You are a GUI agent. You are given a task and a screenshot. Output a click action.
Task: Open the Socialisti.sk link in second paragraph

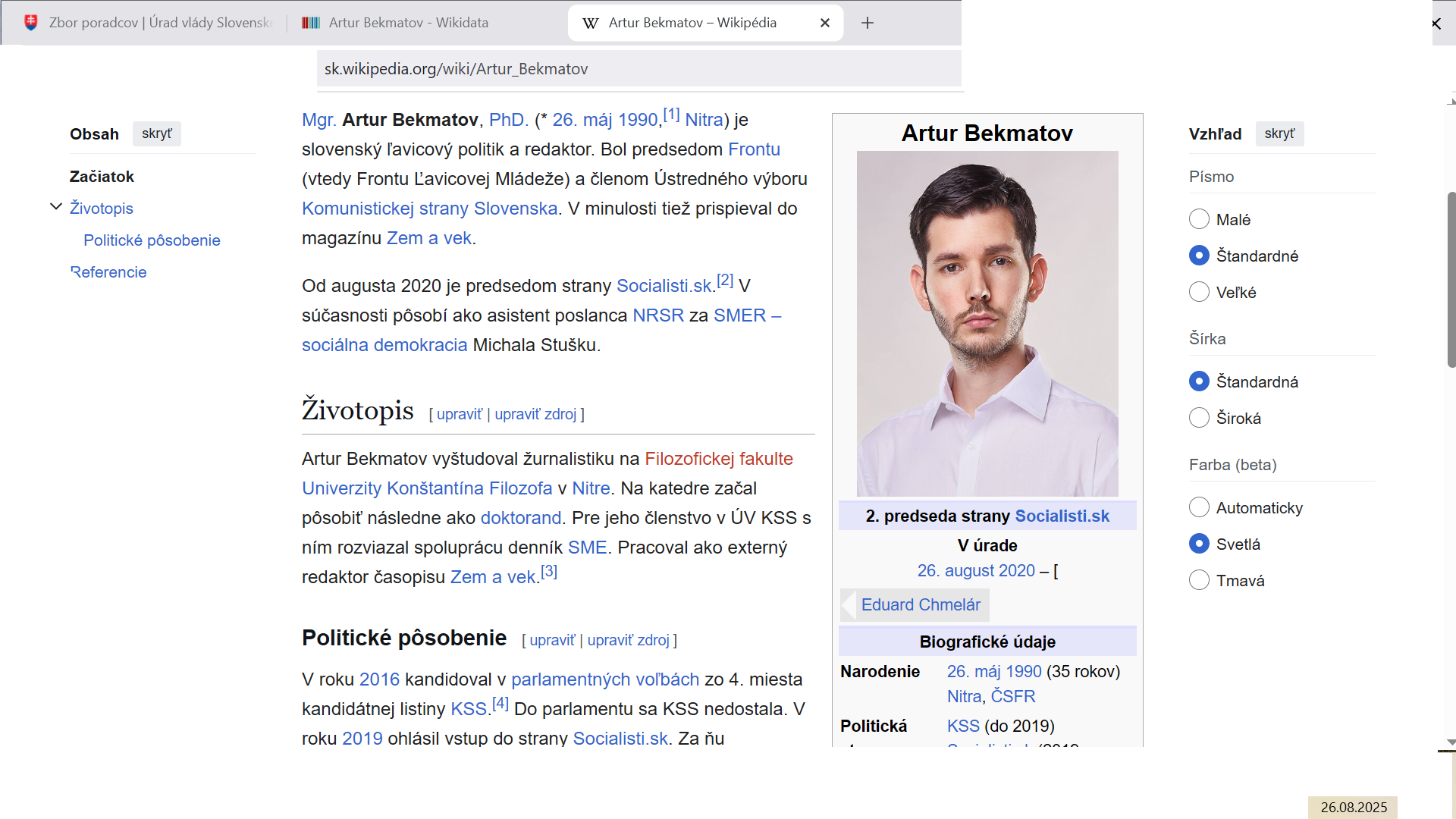[x=664, y=286]
